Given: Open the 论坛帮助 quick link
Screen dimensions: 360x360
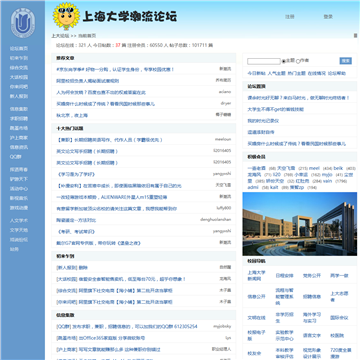Looking at the screenshot, I should click(337, 73).
